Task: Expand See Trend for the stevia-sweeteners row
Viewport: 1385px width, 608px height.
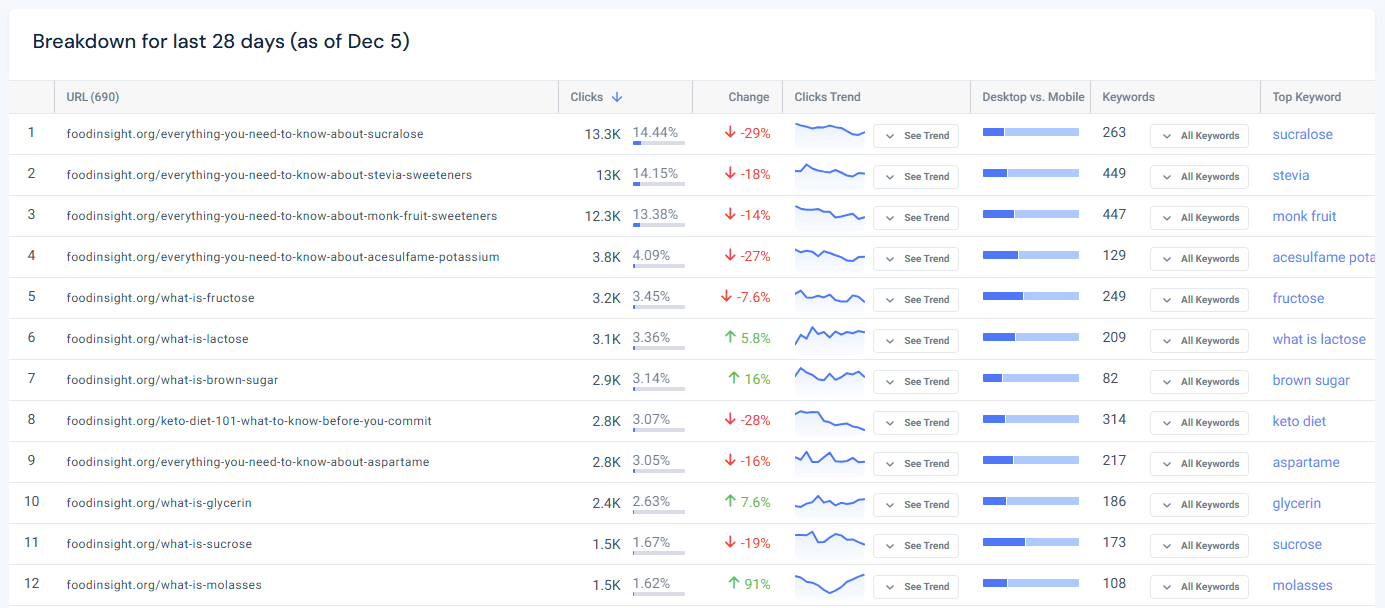Action: tap(915, 176)
